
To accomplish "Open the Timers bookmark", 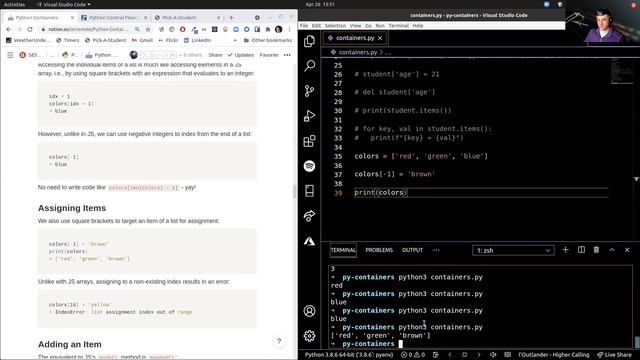I will [68, 40].
